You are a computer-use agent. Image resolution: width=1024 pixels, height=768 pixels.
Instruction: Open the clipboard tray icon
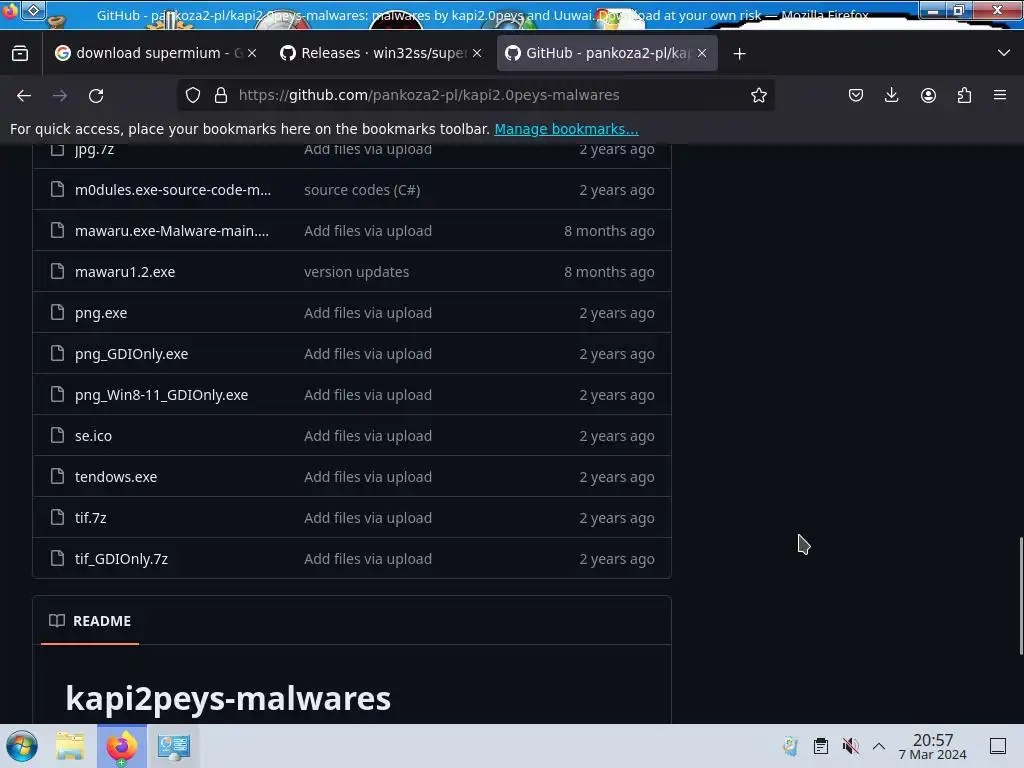[x=821, y=746]
